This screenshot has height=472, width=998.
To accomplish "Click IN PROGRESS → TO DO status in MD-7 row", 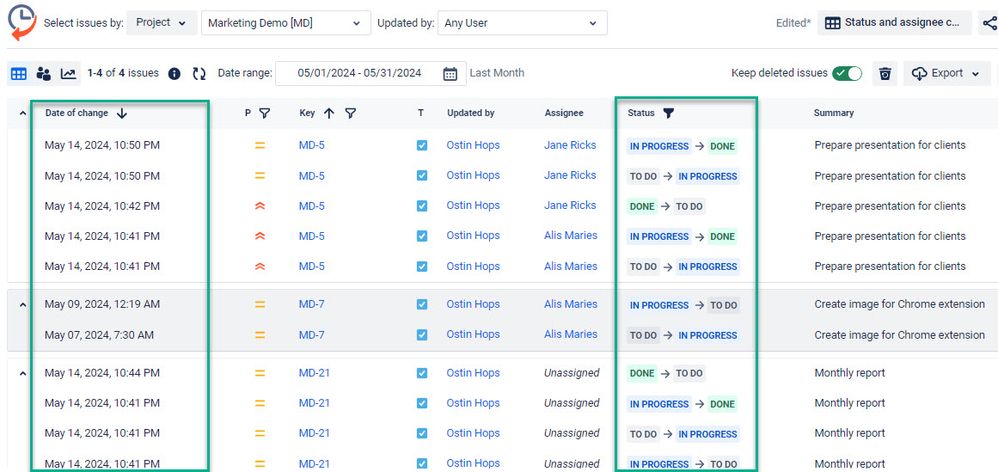I will tap(684, 305).
